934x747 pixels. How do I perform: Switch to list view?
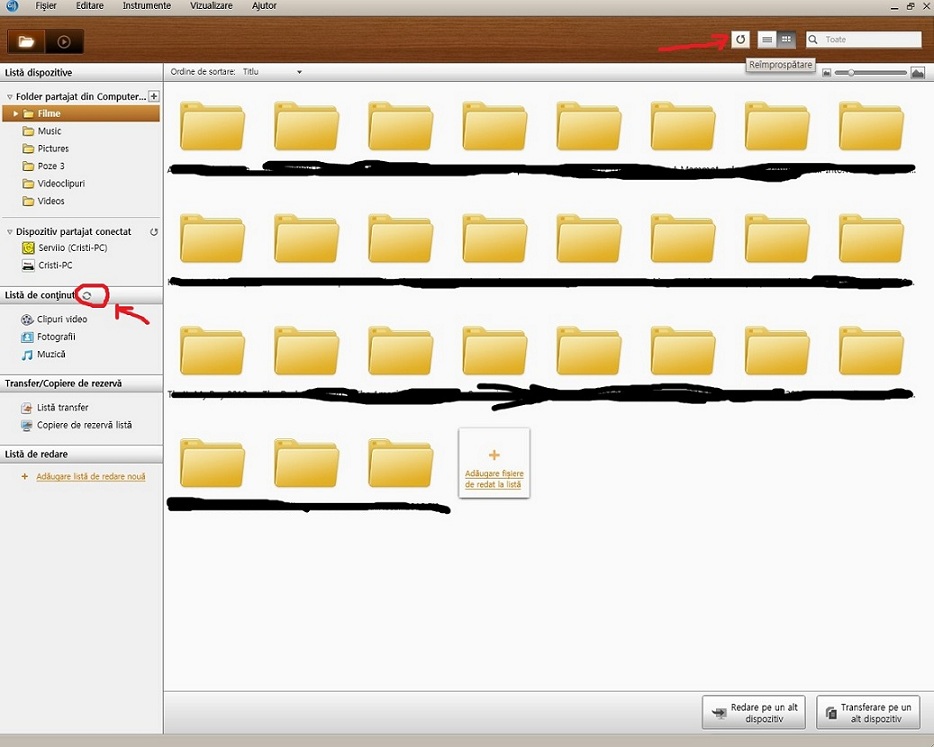767,40
